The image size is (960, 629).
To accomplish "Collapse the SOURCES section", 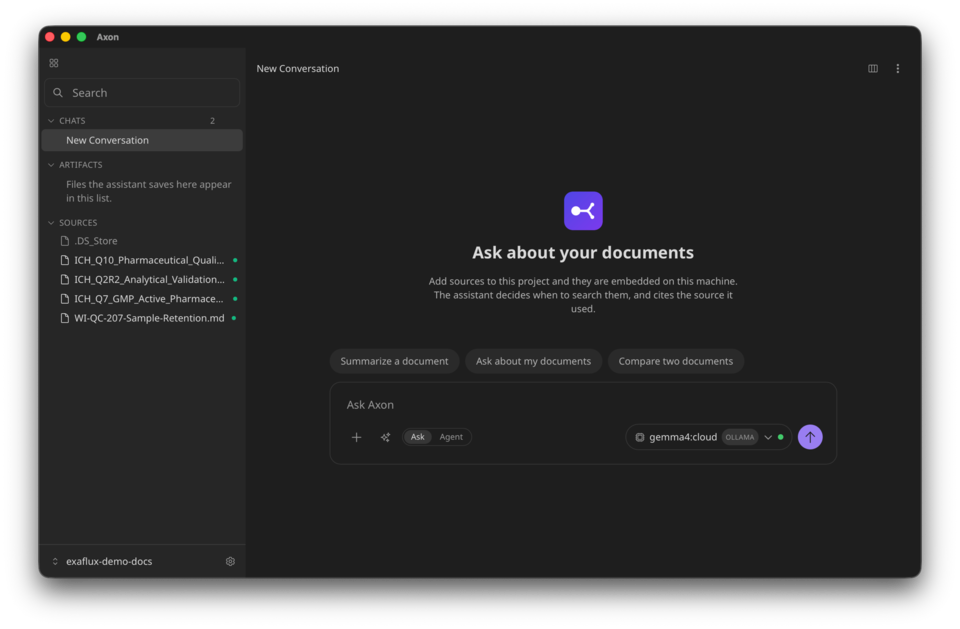I will tap(51, 223).
